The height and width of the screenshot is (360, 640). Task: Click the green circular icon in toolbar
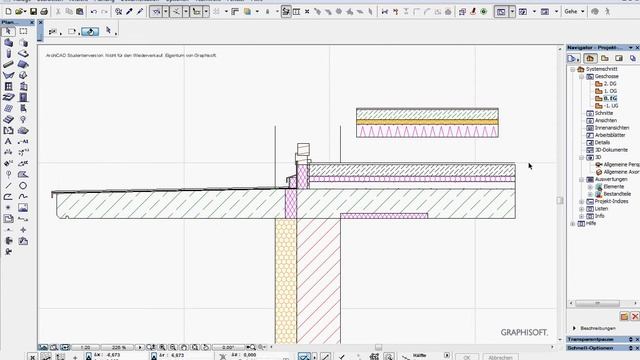point(484,12)
